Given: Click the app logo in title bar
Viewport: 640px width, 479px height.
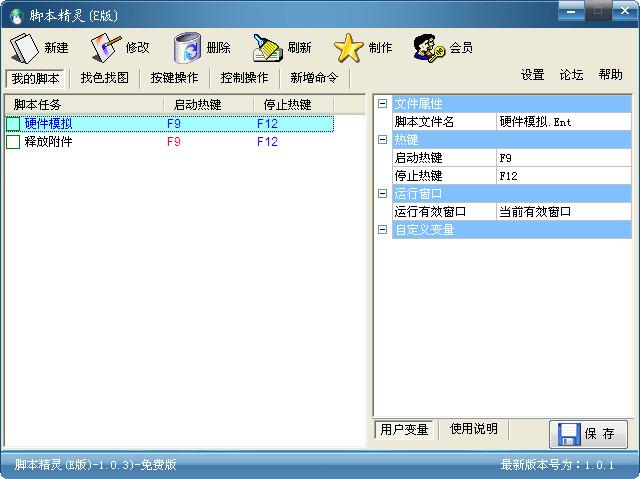Looking at the screenshot, I should pos(17,16).
